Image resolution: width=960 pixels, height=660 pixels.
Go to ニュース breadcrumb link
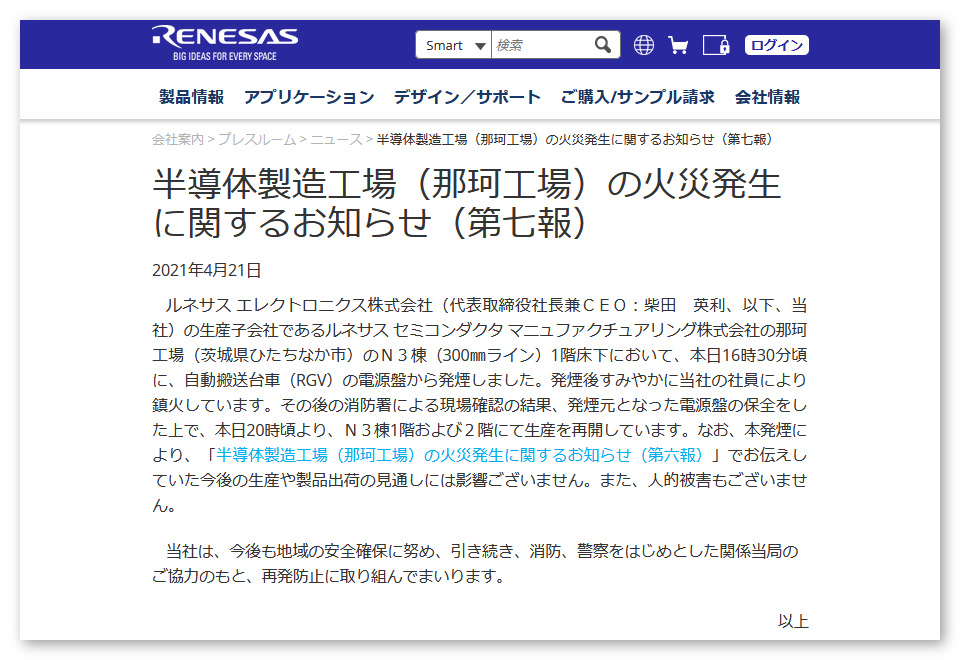click(336, 140)
